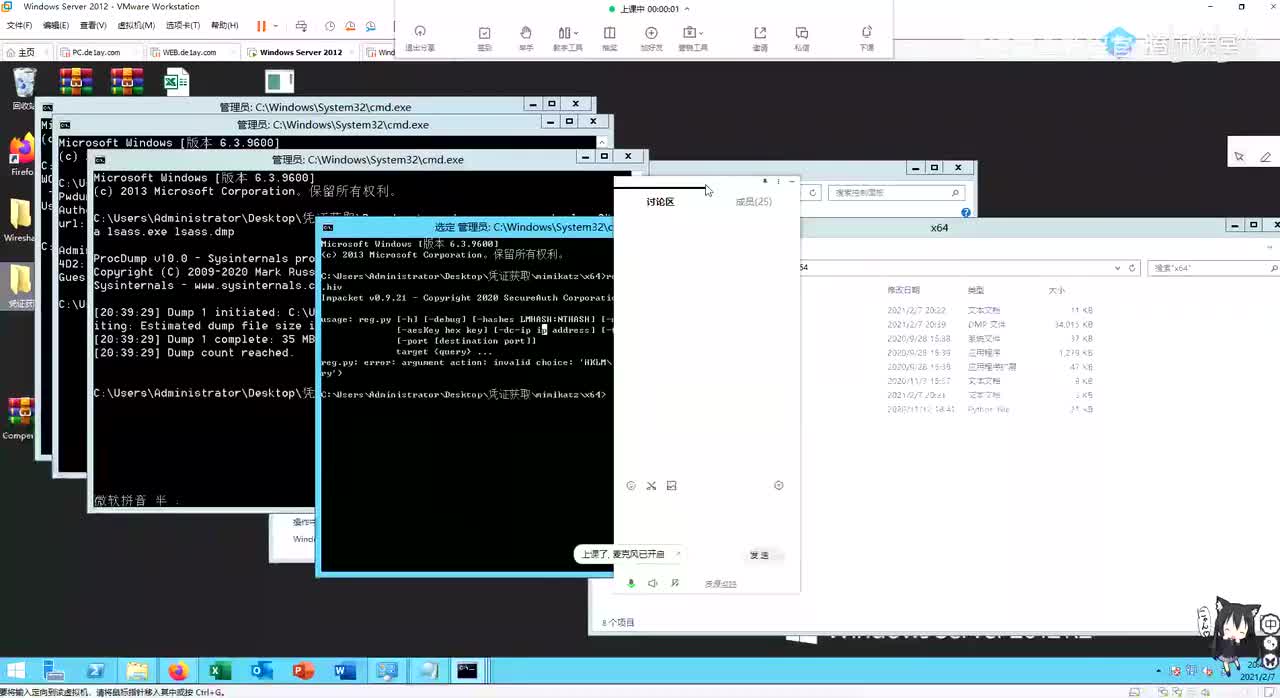Click the take snapshot clock icon
The height and width of the screenshot is (698, 1280).
click(x=330, y=26)
